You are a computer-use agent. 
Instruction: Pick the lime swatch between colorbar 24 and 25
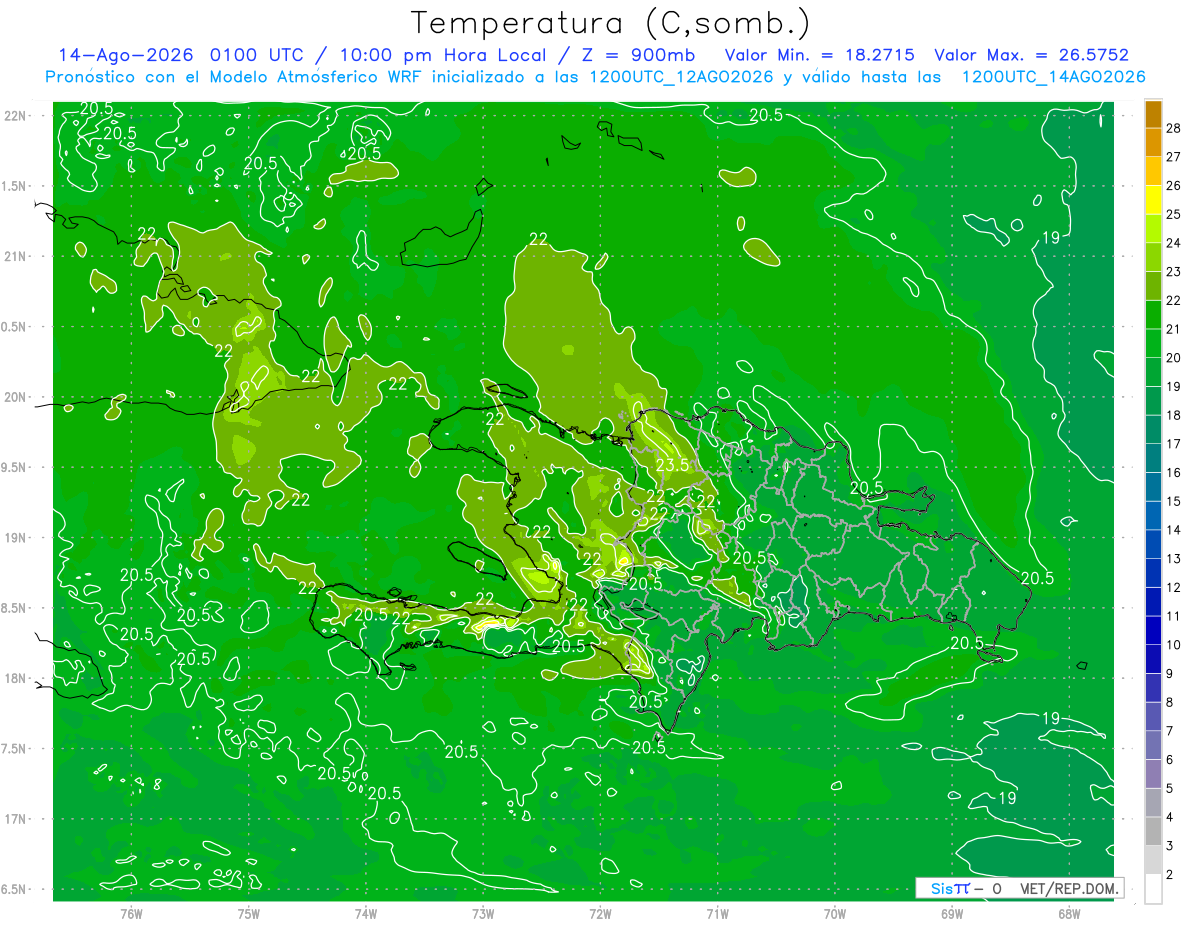click(x=1153, y=229)
